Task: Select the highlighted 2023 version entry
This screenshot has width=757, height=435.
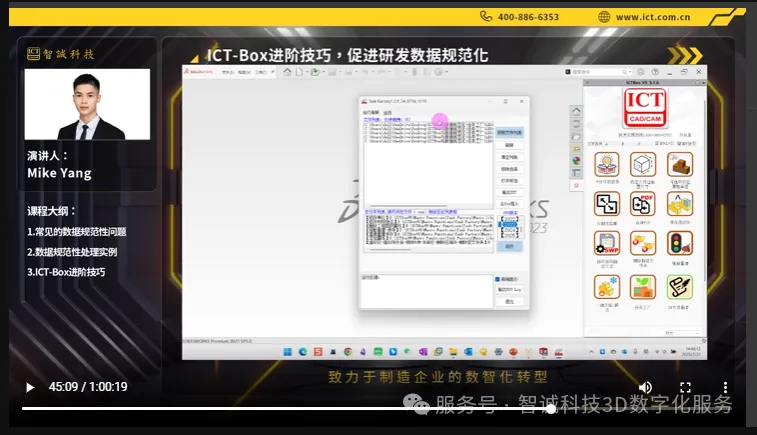Action: tap(508, 225)
